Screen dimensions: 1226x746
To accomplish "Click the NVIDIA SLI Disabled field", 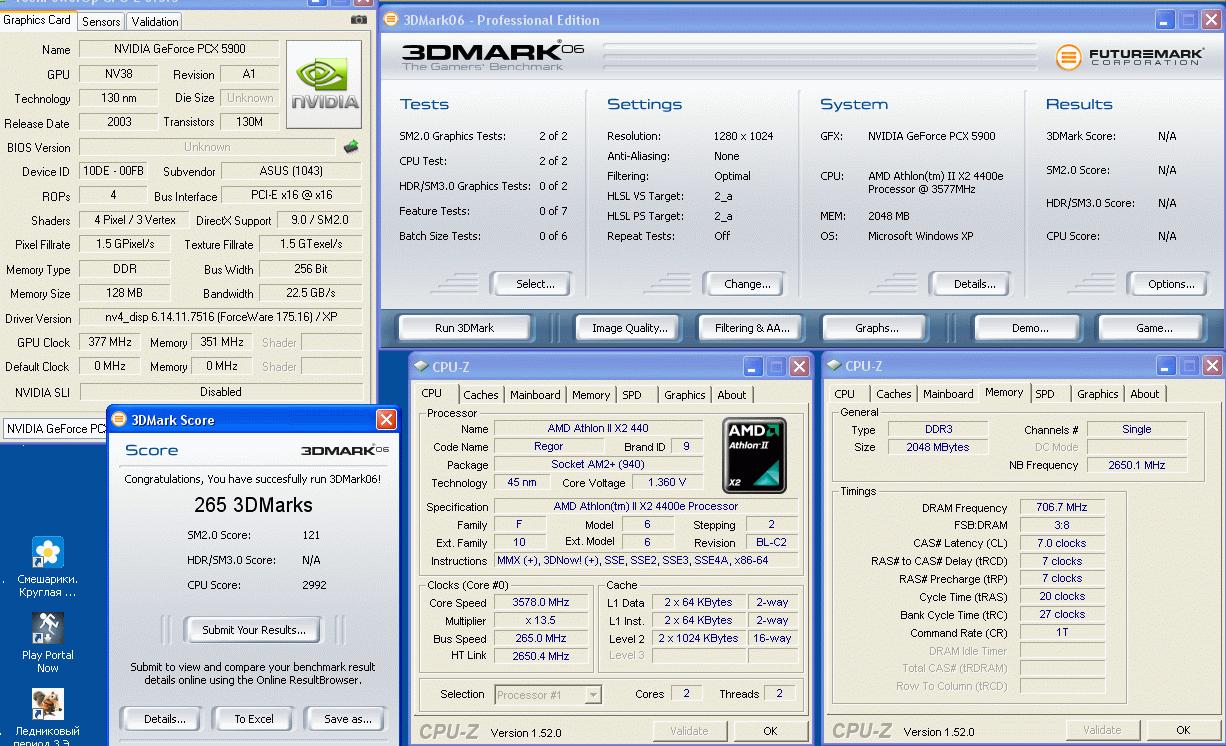I will pyautogui.click(x=220, y=392).
